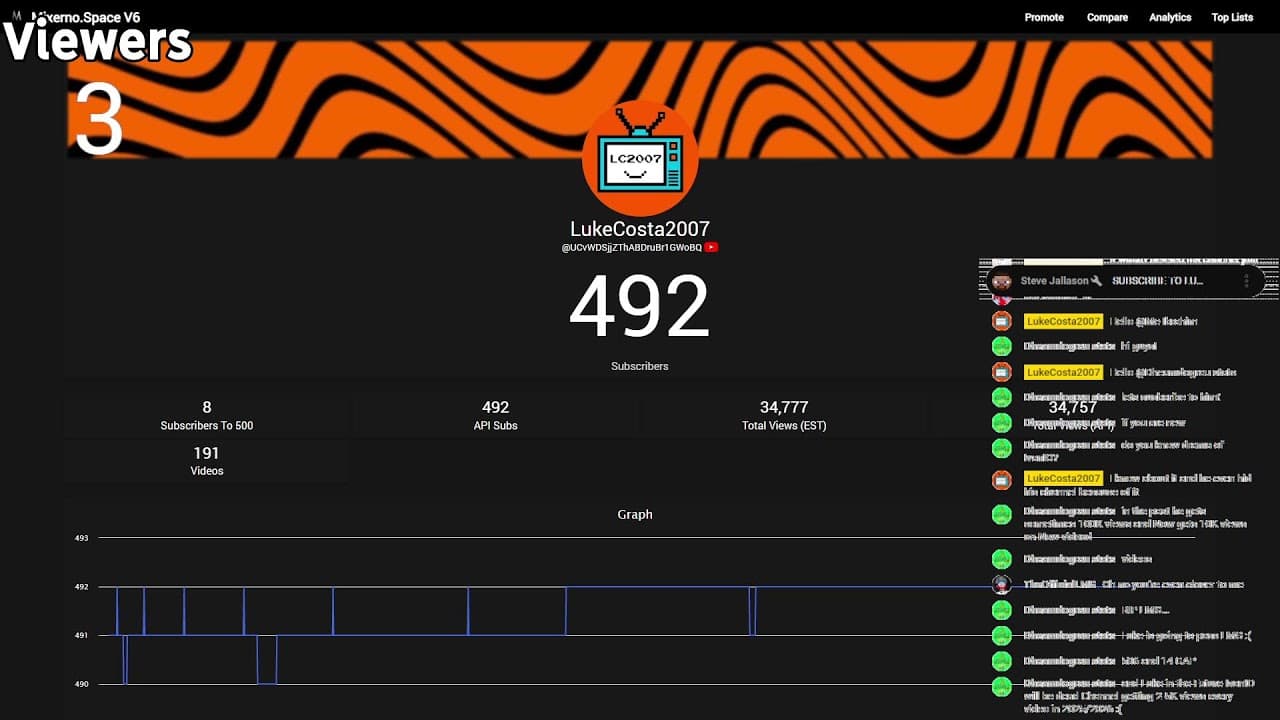Click the '492 API Subs' stat box
This screenshot has width=1280, height=720.
(x=495, y=415)
